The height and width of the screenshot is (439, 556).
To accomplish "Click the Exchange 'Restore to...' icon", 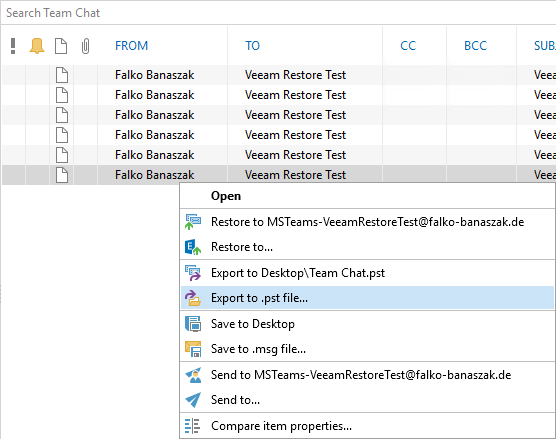I will click(x=193, y=247).
